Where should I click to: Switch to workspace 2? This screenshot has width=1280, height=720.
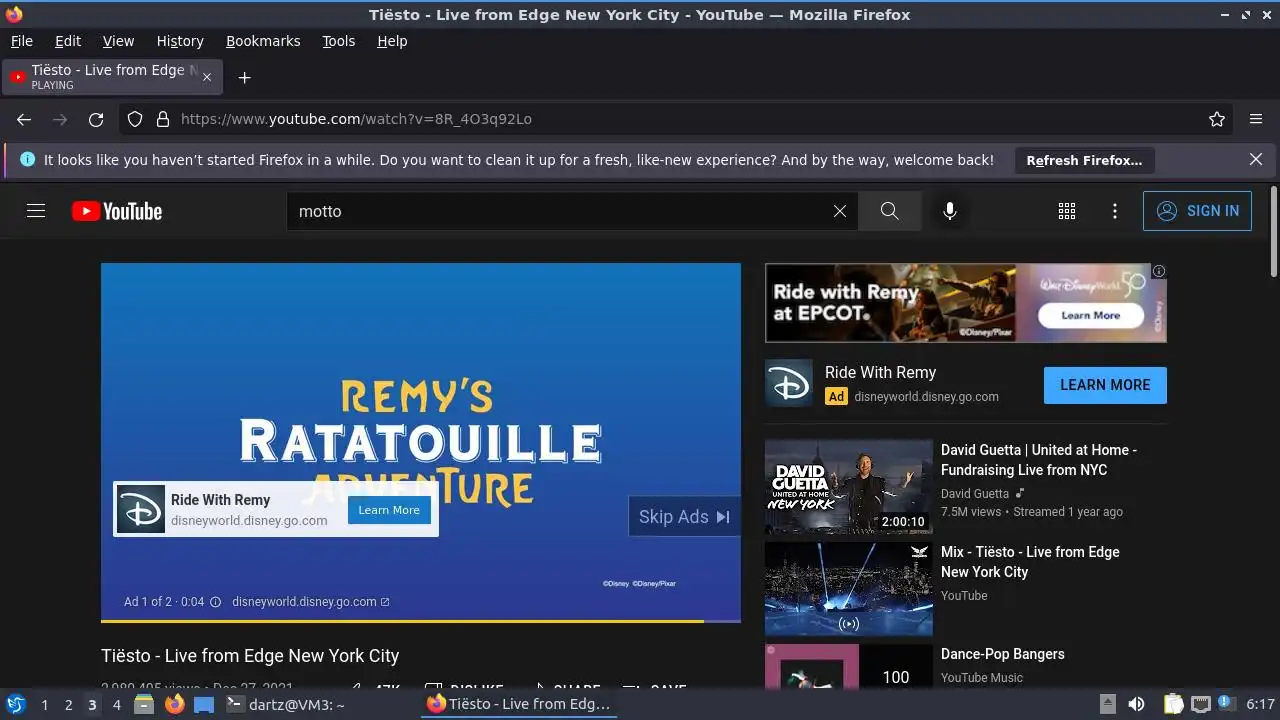click(68, 705)
